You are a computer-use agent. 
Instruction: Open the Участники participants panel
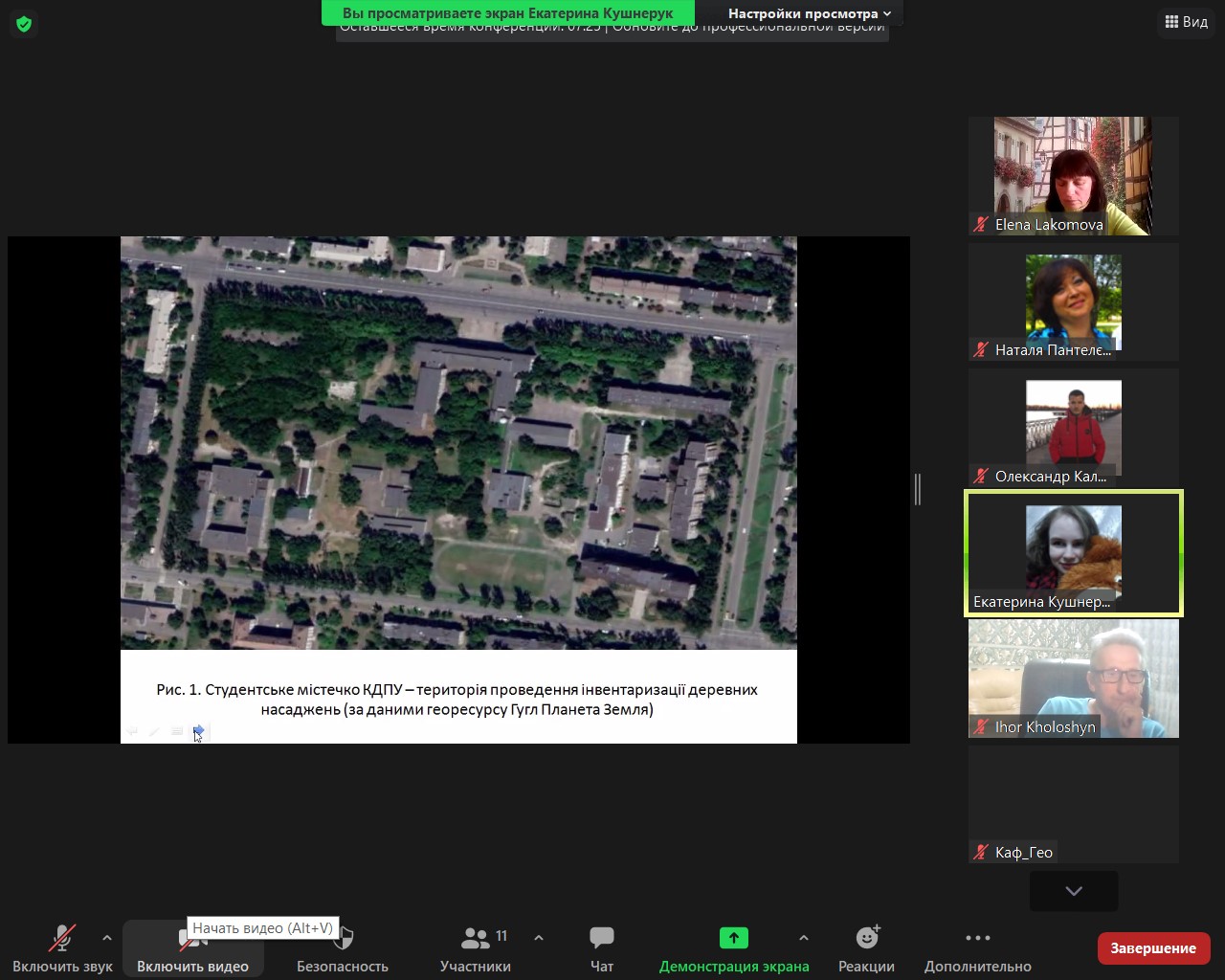click(476, 948)
